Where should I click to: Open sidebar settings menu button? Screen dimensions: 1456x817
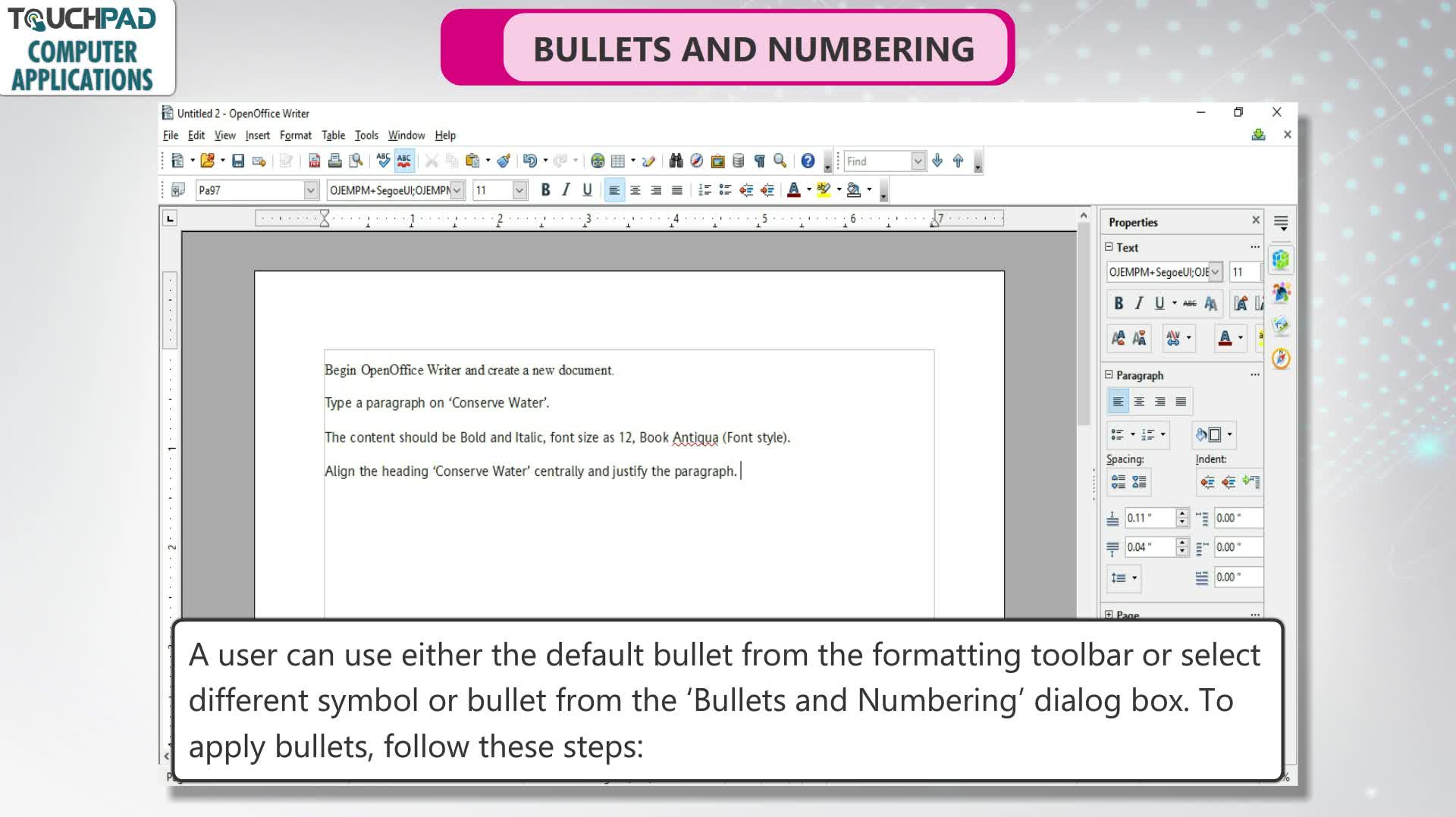point(1281,223)
